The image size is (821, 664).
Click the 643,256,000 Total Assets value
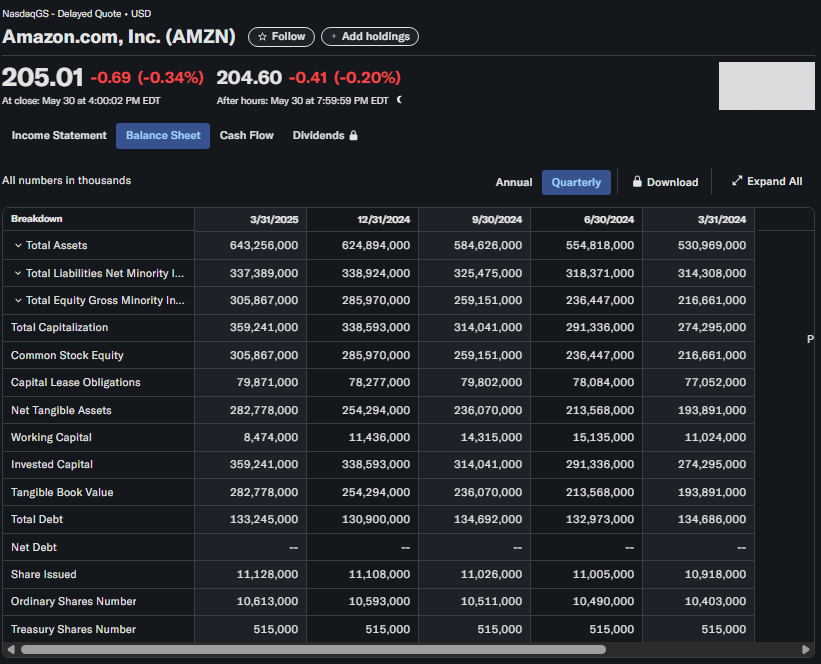[264, 245]
